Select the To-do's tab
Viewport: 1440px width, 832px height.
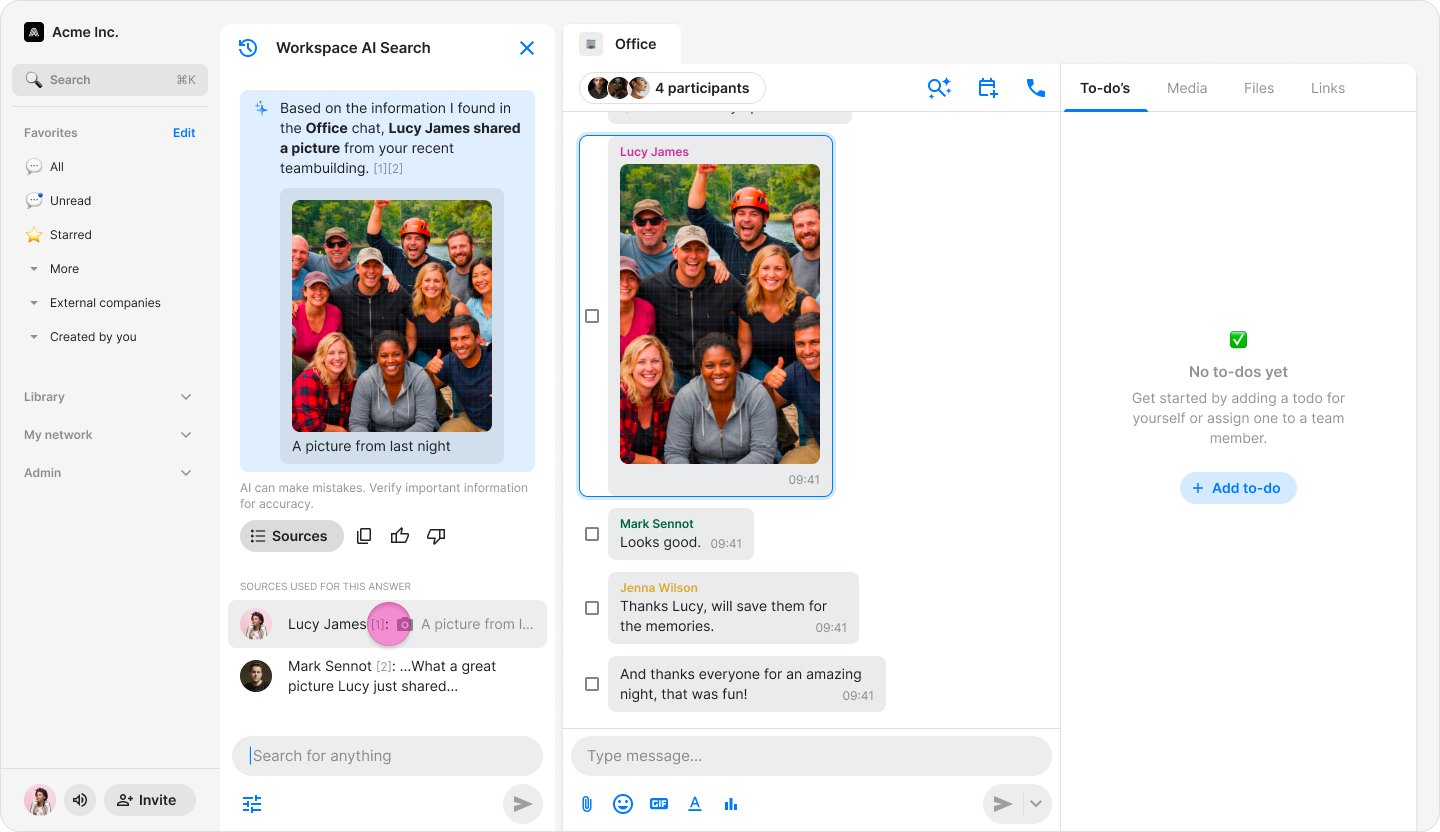[1105, 88]
